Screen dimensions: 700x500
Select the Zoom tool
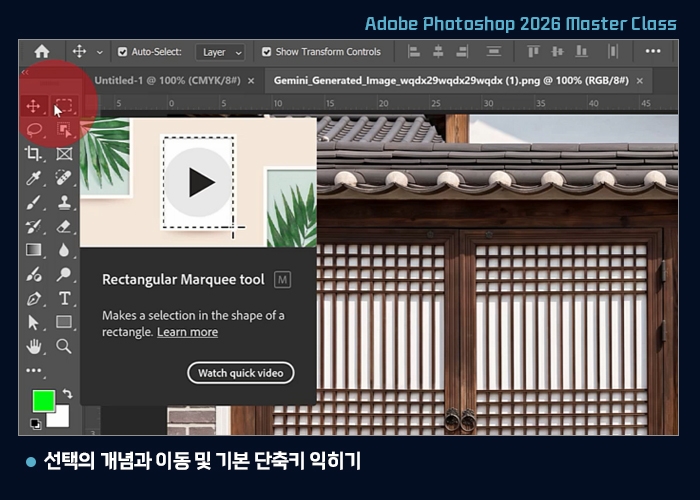tap(63, 346)
